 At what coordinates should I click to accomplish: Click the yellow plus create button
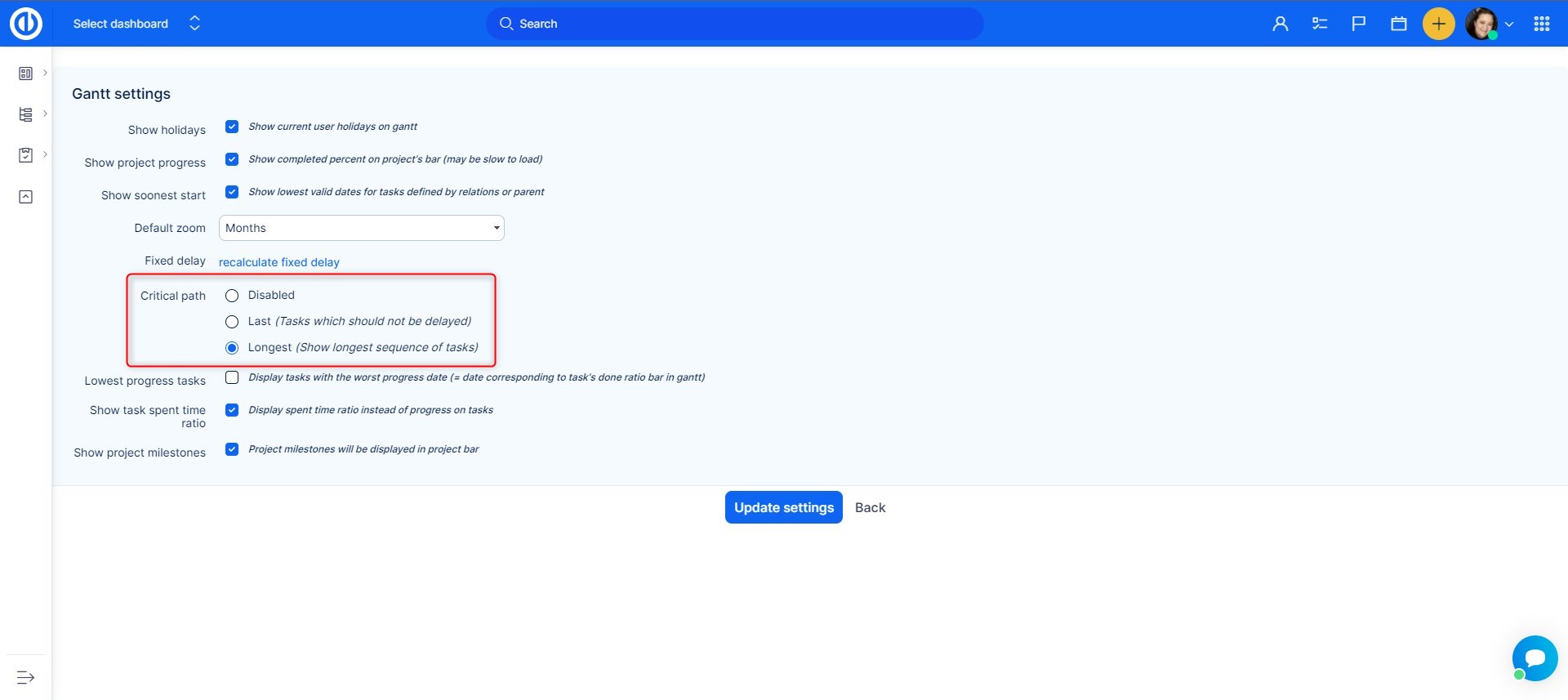(1438, 24)
